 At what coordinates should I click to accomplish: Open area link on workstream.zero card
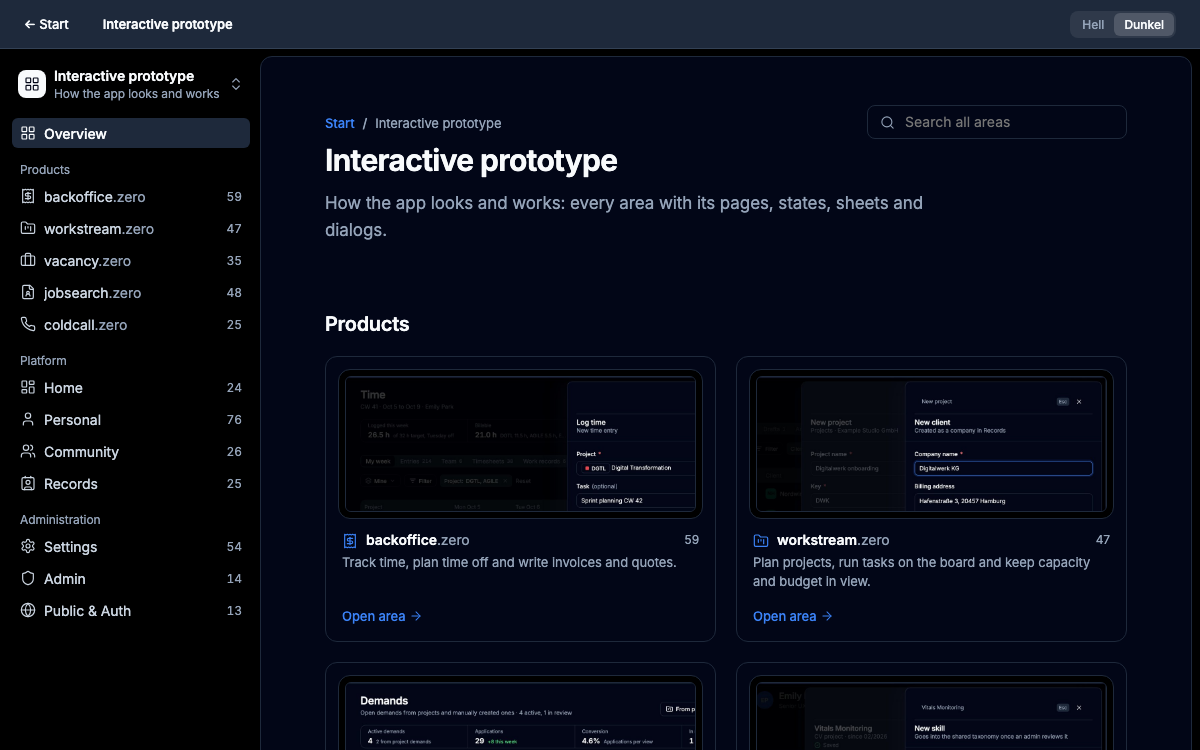(793, 616)
